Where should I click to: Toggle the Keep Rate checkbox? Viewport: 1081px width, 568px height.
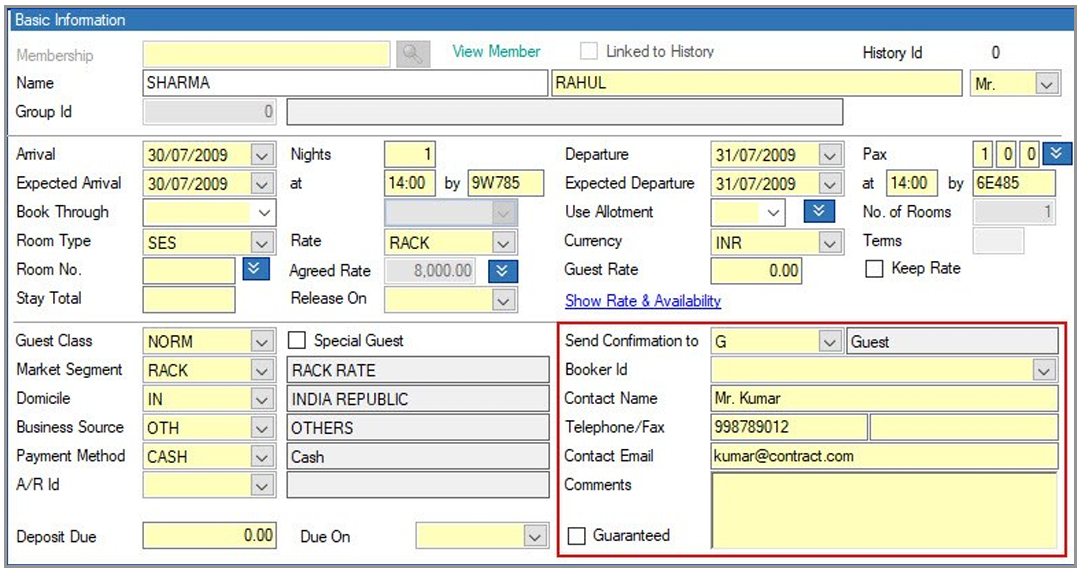[875, 269]
